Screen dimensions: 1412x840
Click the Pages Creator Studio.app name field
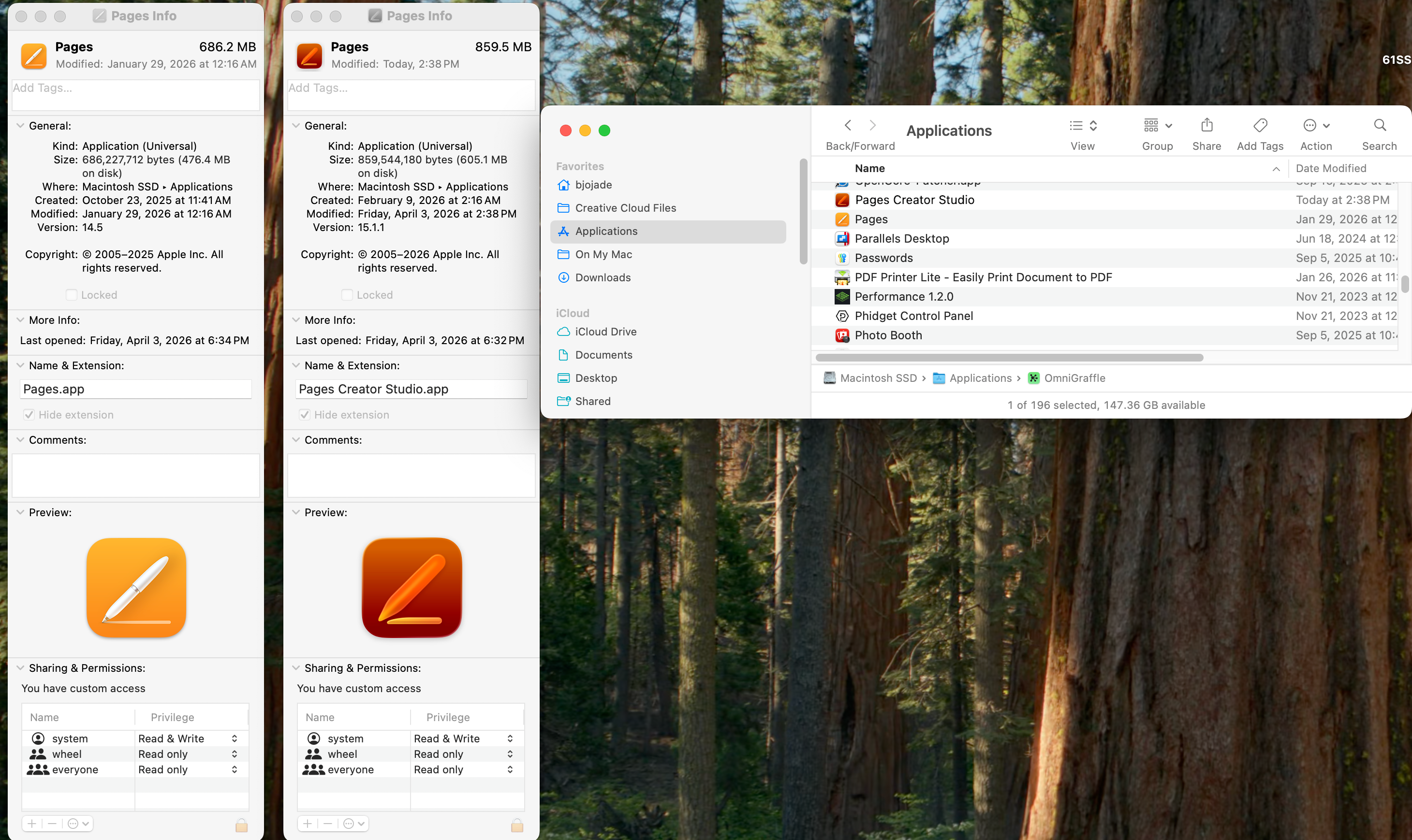(x=412, y=389)
